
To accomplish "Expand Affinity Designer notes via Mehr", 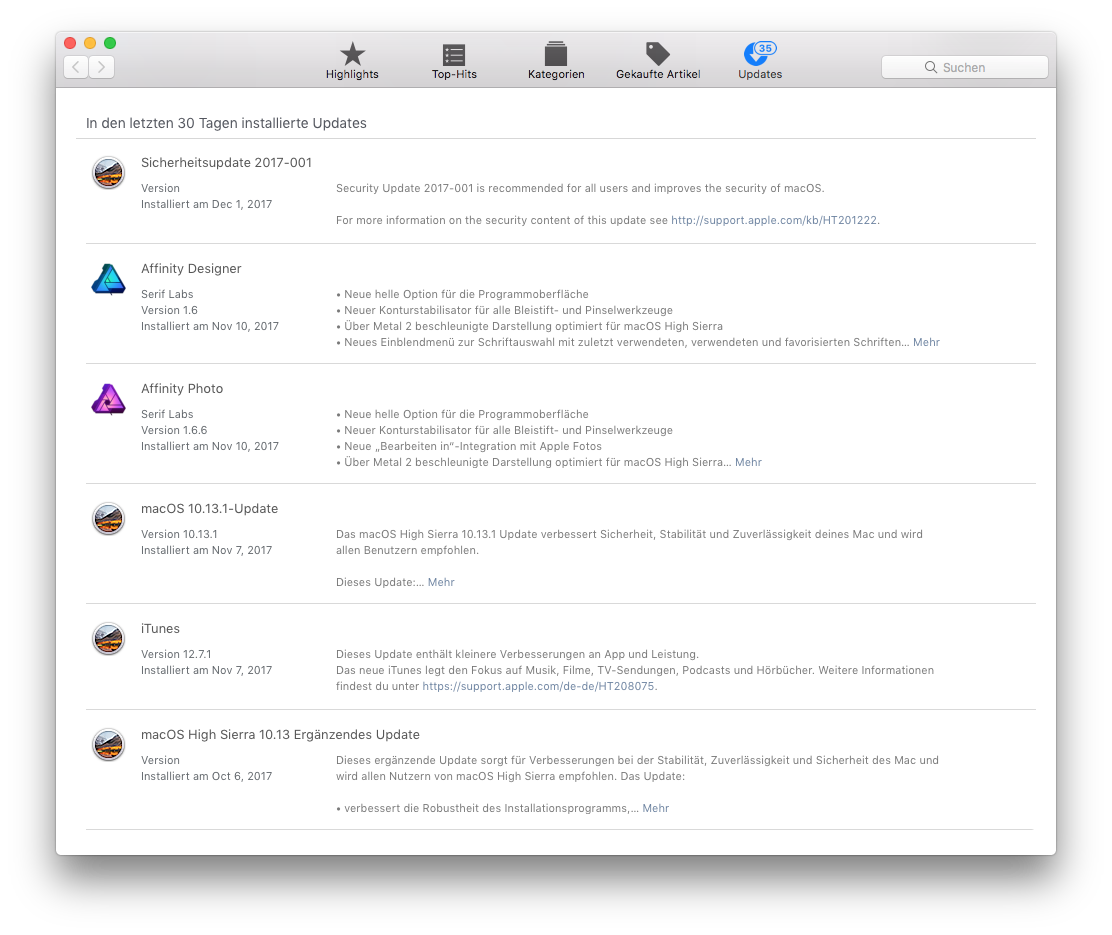I will pos(926,343).
